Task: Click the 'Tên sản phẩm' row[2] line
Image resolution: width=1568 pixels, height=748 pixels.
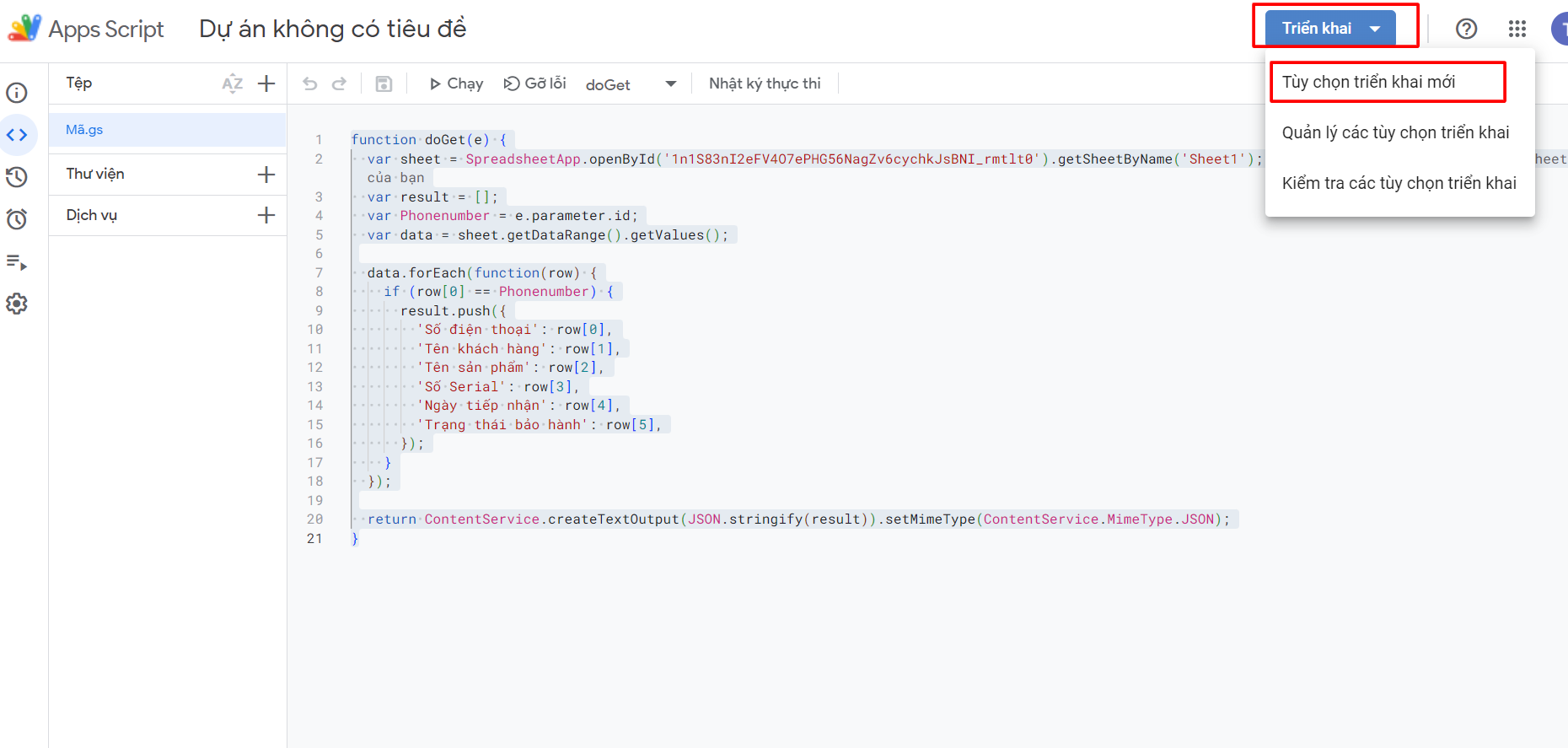Action: pos(510,368)
